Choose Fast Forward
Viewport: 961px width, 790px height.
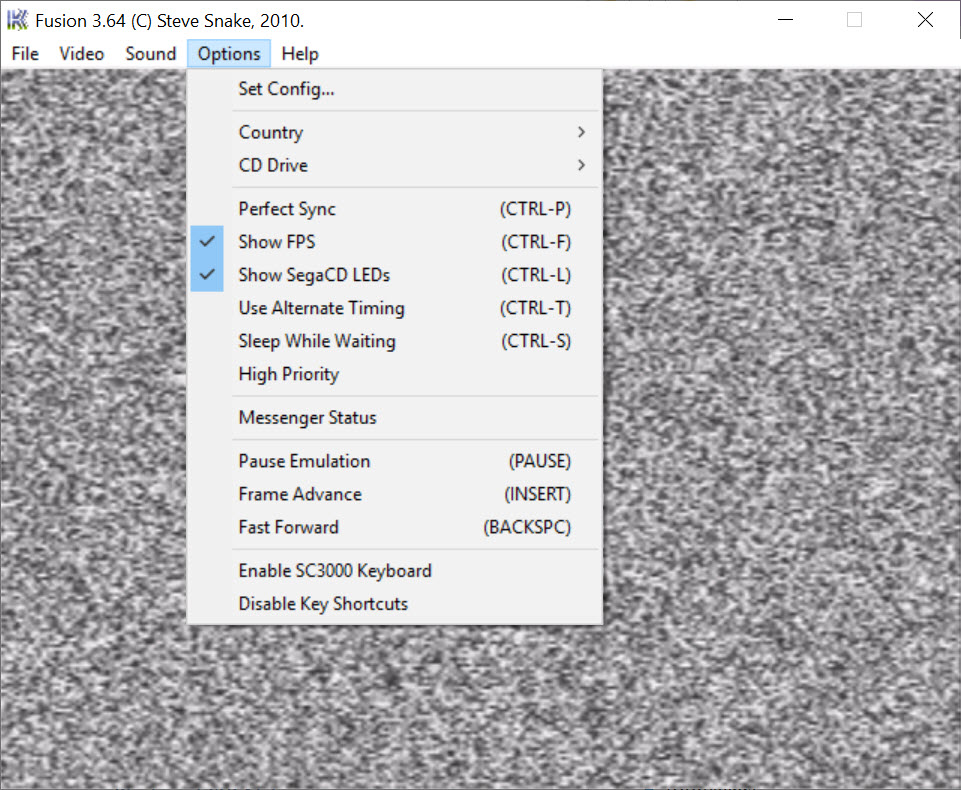pyautogui.click(x=395, y=528)
